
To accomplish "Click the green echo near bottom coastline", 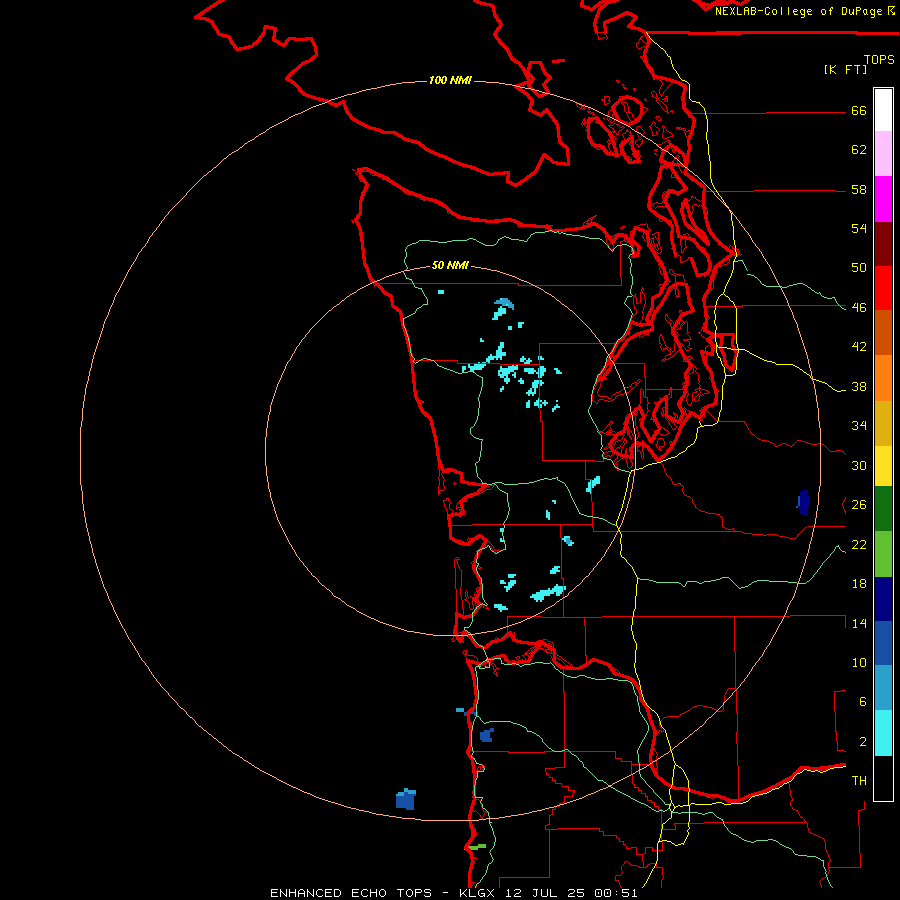I will point(477,846).
